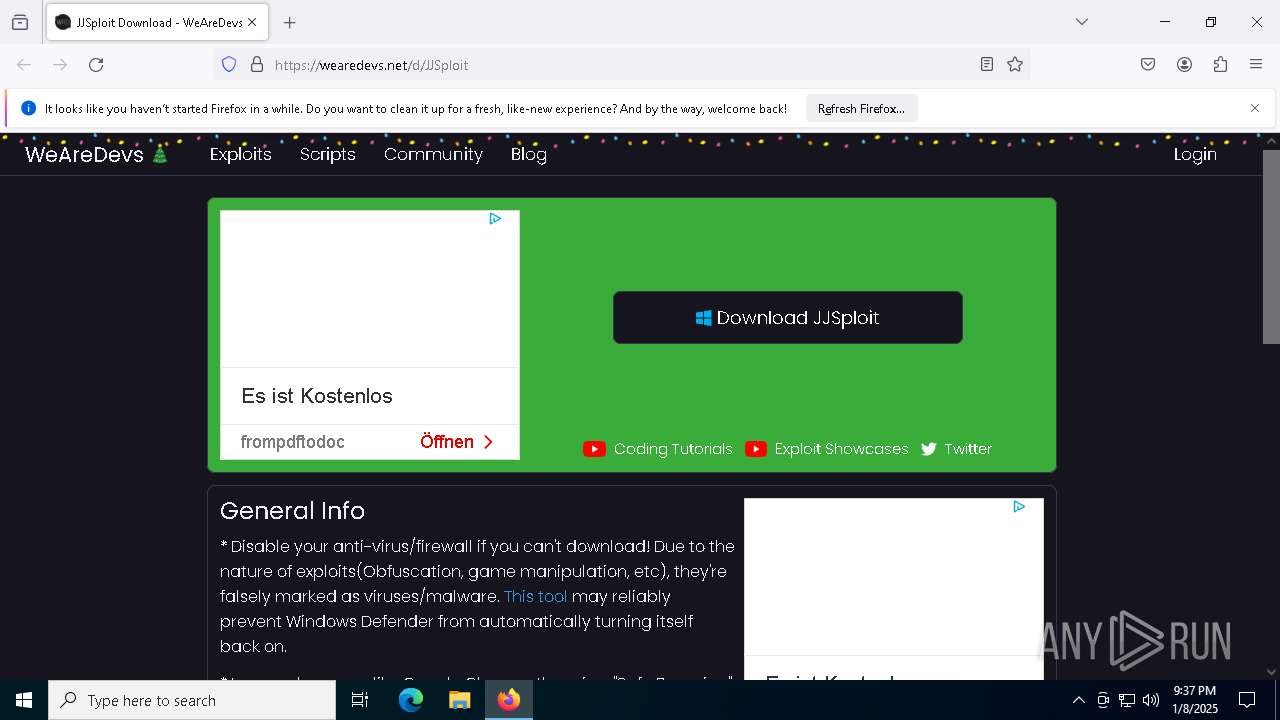Open extensions puzzle icon
The height and width of the screenshot is (720, 1280).
pos(1220,65)
